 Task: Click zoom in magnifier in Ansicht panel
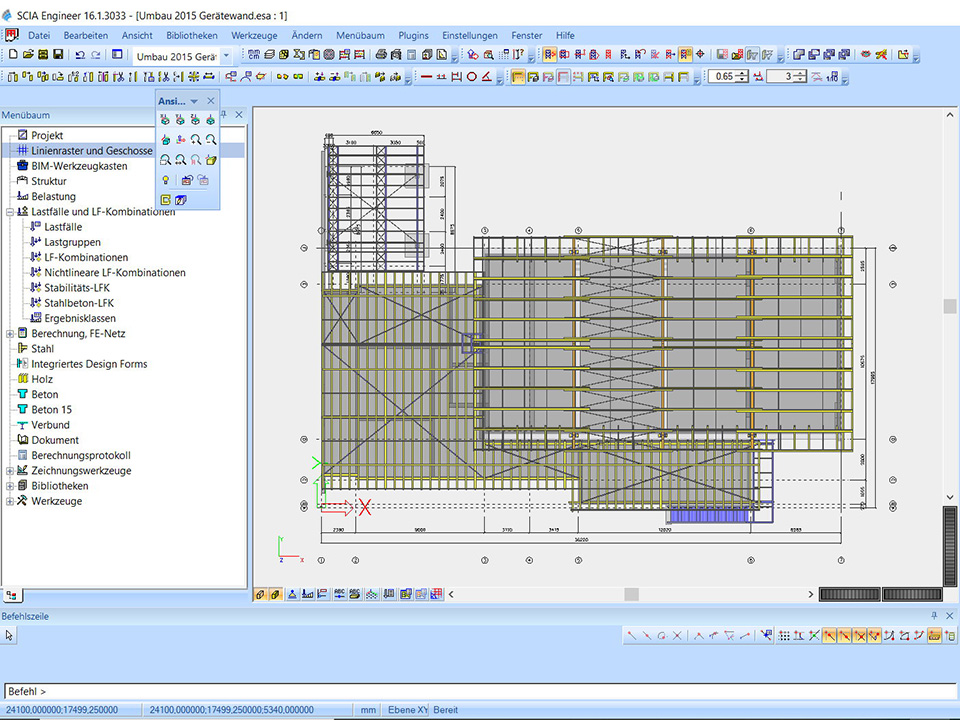[x=196, y=140]
